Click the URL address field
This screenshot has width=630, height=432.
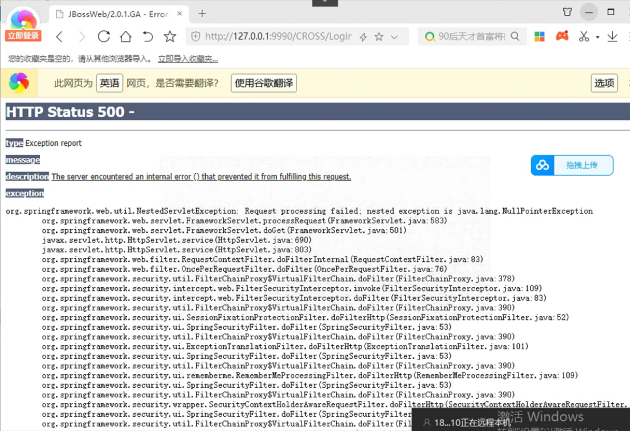click(278, 37)
